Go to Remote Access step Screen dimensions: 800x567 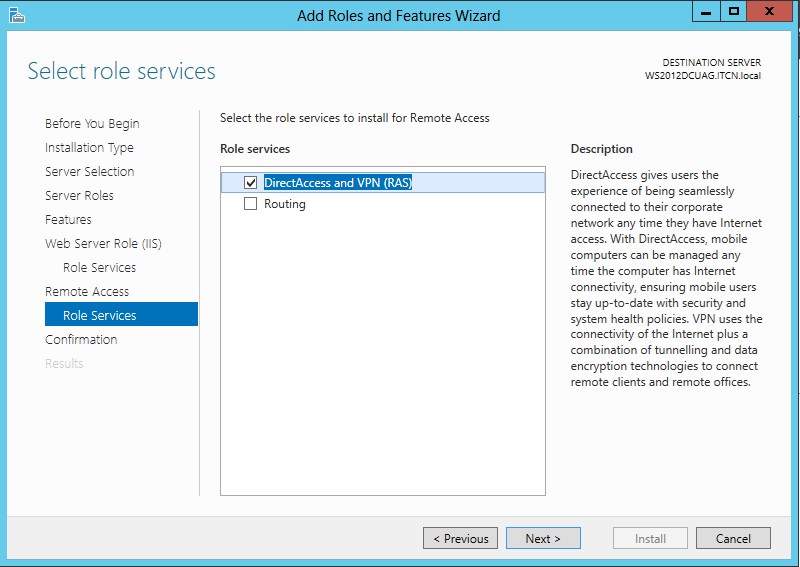87,292
